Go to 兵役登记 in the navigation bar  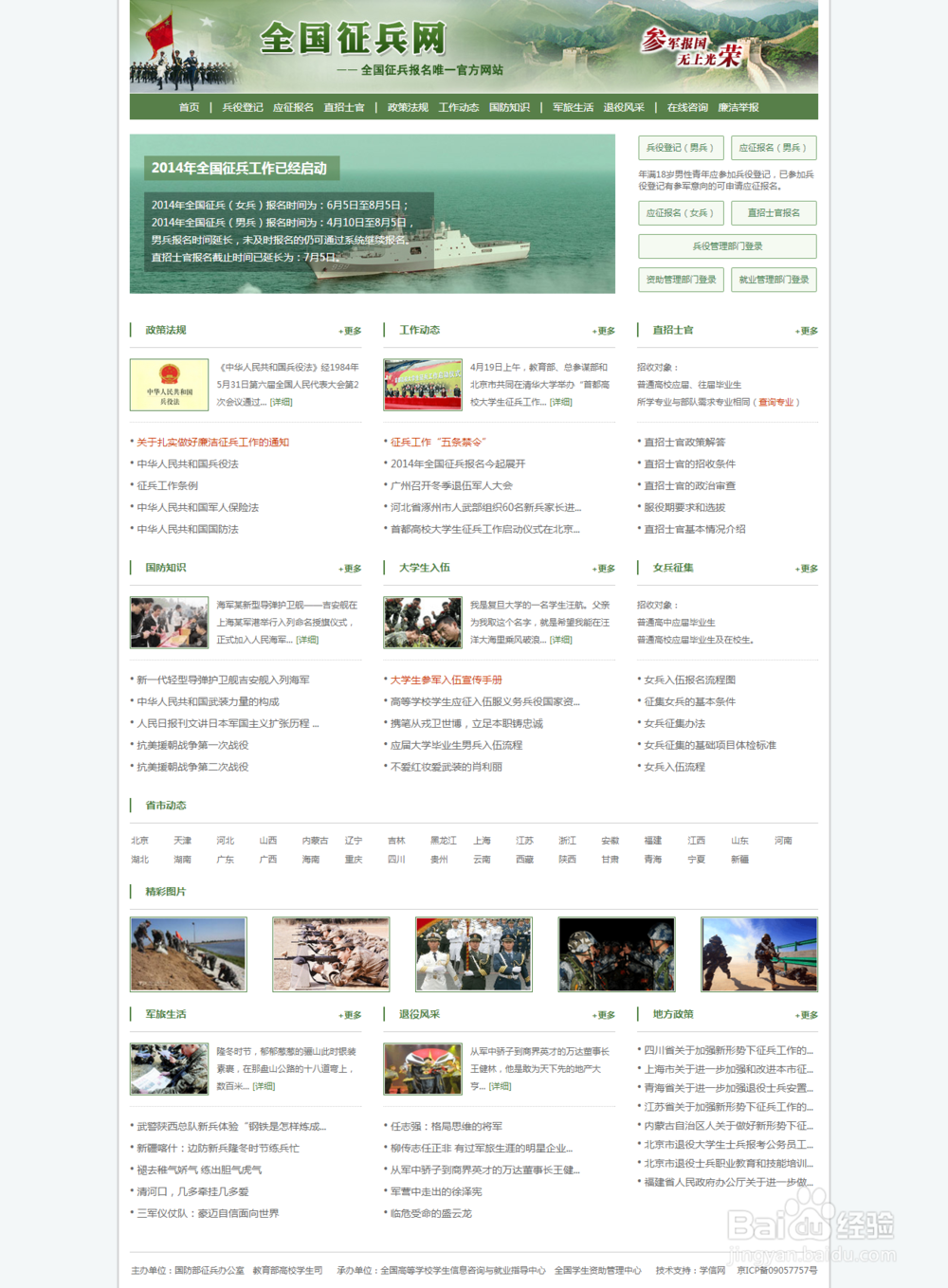click(243, 107)
